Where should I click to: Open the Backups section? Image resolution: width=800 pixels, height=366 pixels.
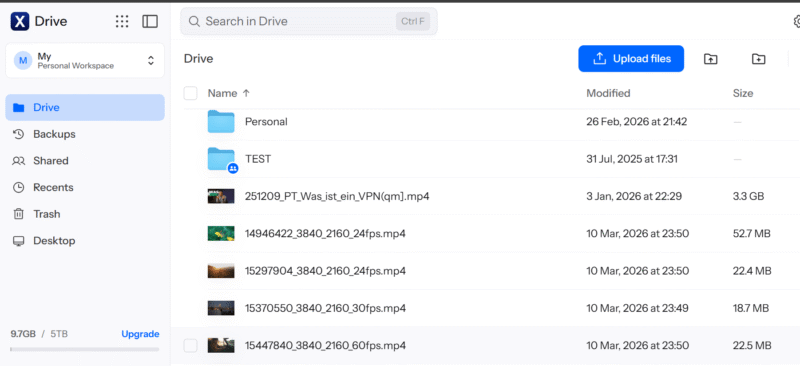tap(85, 134)
